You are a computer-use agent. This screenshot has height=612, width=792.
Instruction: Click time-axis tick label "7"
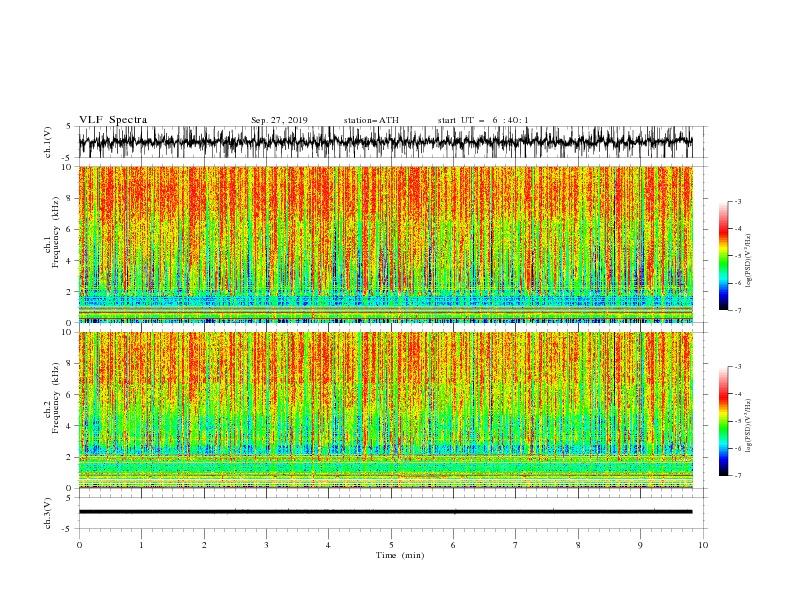(x=516, y=545)
